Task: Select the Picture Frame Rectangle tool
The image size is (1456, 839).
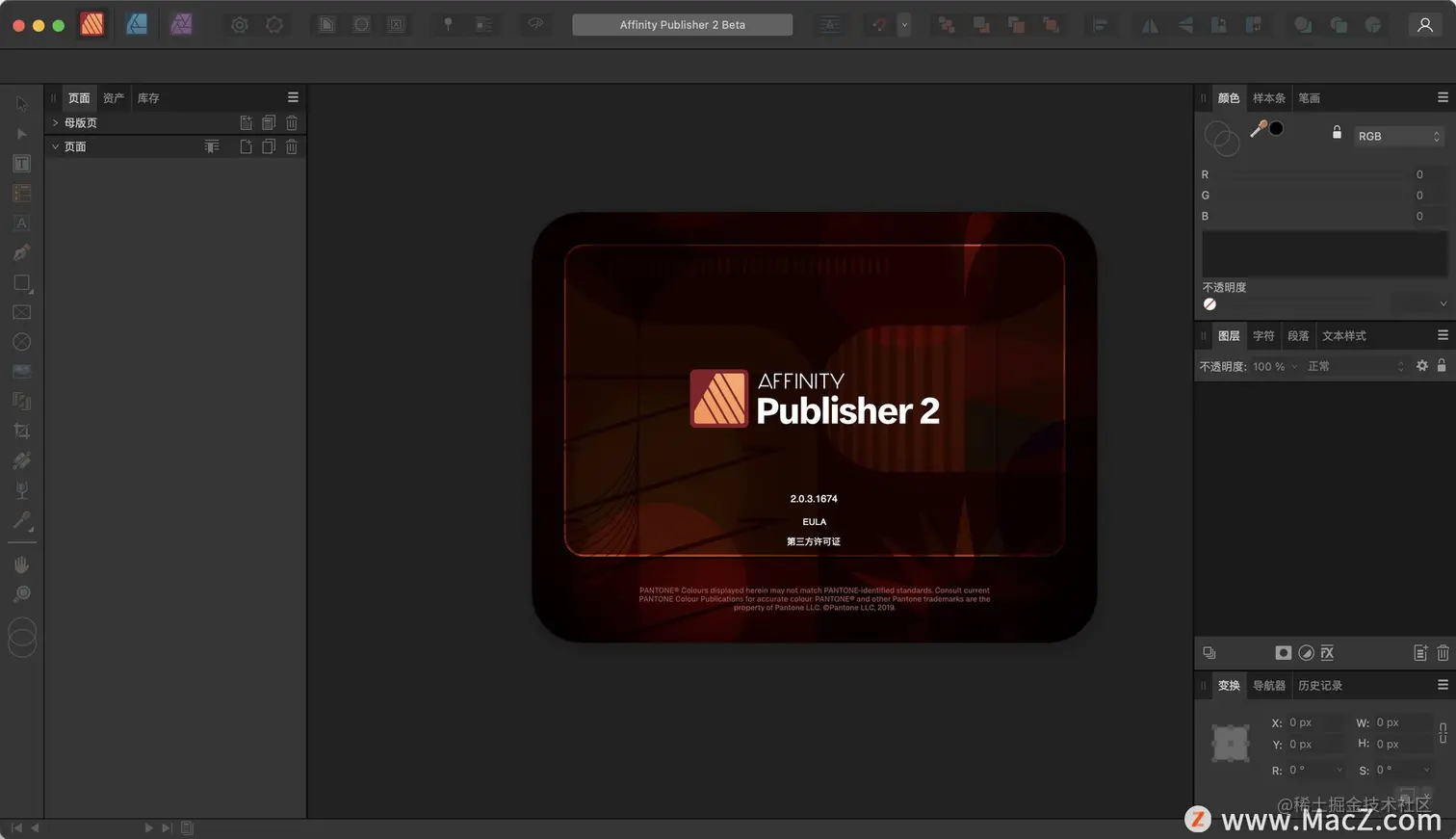Action: (x=22, y=312)
